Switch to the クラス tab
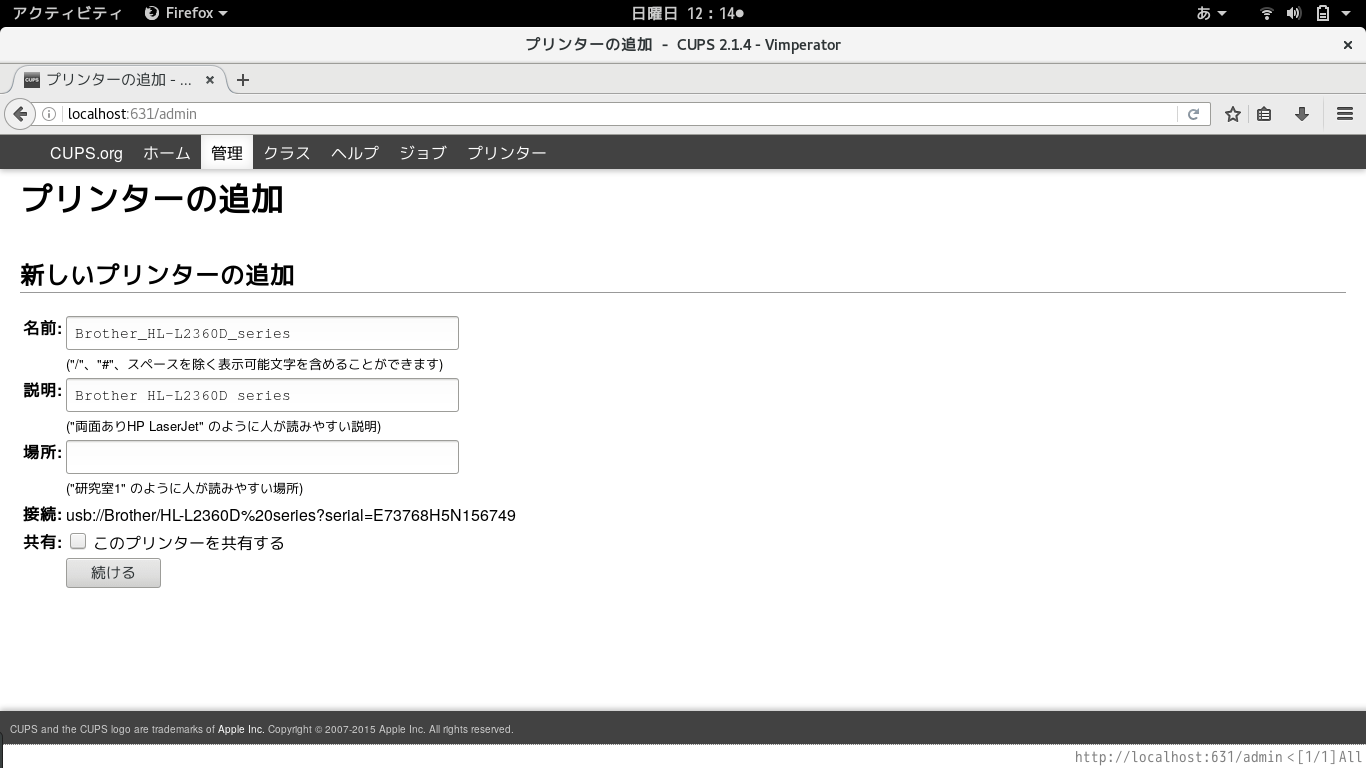This screenshot has height=768, width=1366. coord(287,153)
